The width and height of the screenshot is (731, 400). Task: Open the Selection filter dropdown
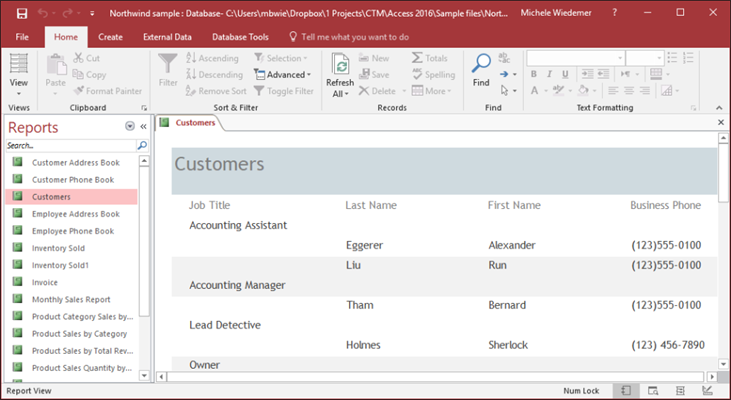(281, 58)
